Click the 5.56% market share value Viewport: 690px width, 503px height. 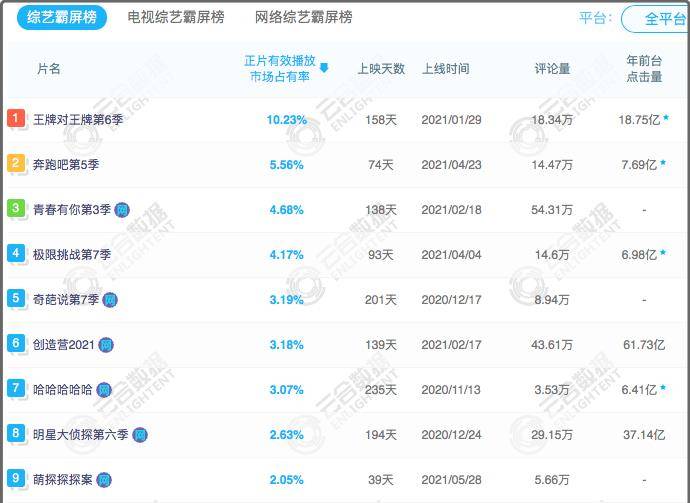click(286, 165)
